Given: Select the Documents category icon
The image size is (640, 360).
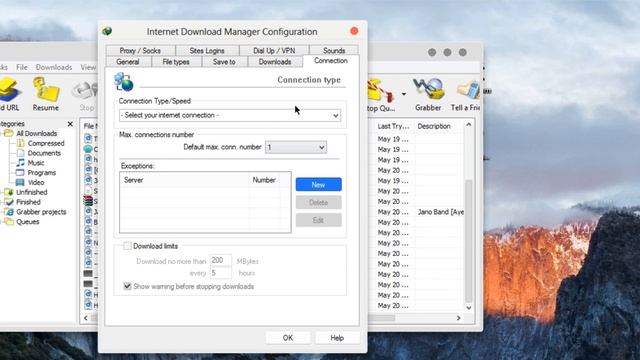Looking at the screenshot, I should [20, 153].
